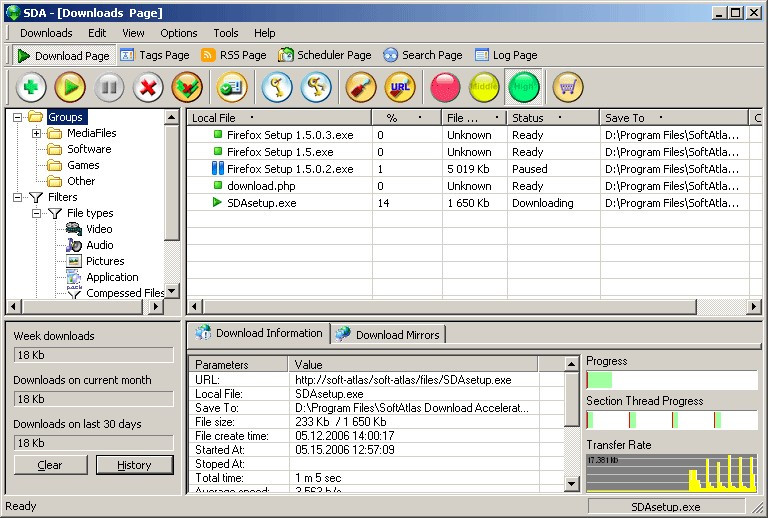Image resolution: width=768 pixels, height=518 pixels.
Task: Click the Section Thread Progress bar
Action: 672,420
